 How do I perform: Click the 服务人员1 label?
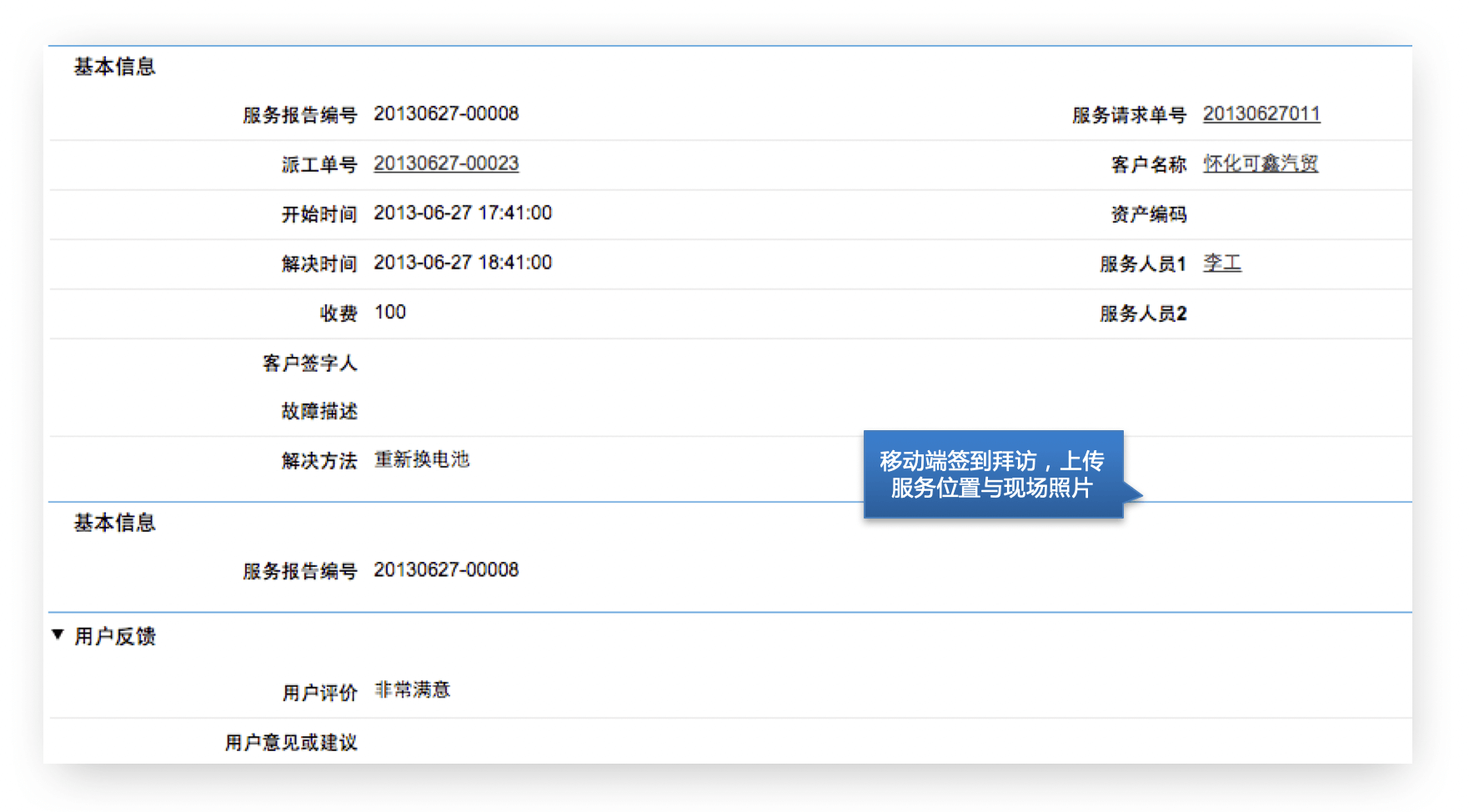[x=1143, y=264]
